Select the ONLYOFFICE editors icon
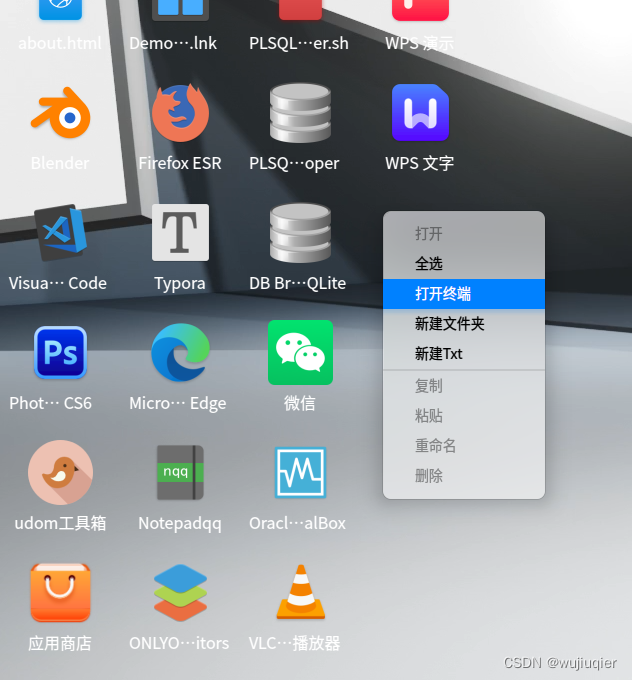632x680 pixels. pyautogui.click(x=180, y=592)
